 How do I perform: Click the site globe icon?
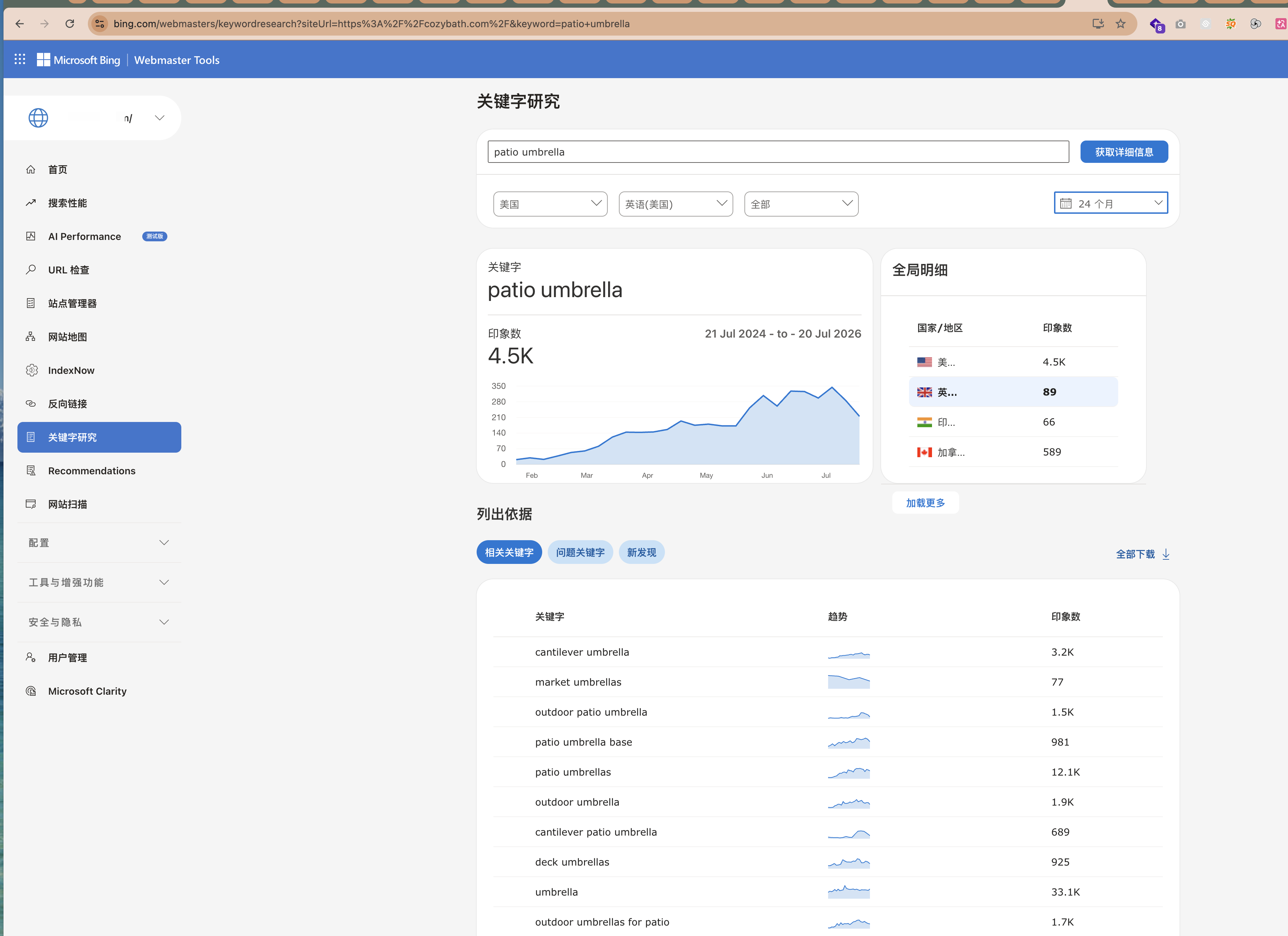[38, 118]
